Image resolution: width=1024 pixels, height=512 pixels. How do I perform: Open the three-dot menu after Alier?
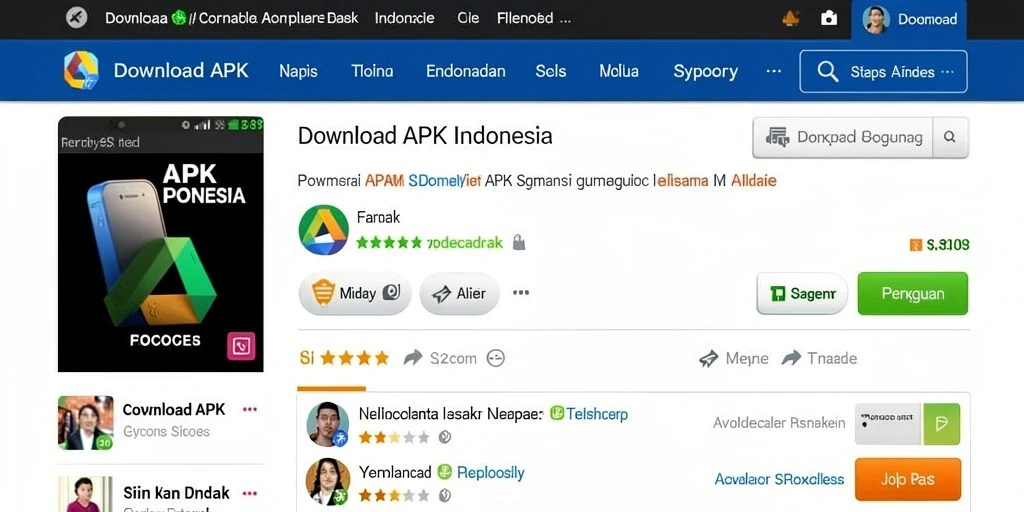coord(520,293)
